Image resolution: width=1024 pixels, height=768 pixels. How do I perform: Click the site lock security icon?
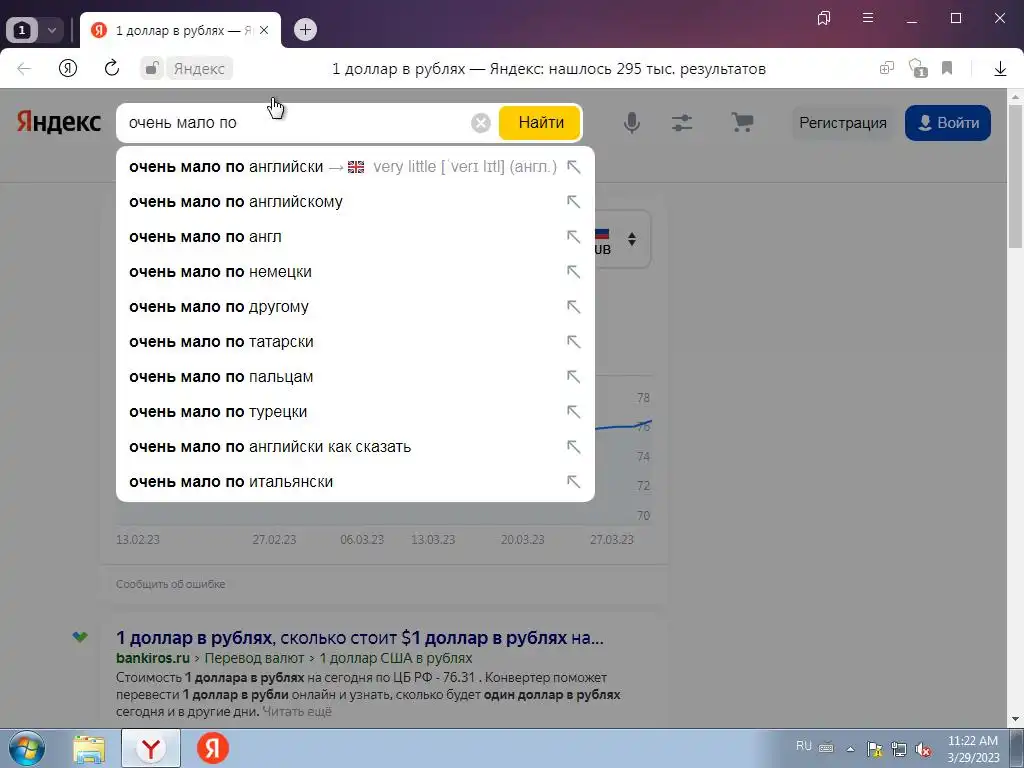coord(152,69)
